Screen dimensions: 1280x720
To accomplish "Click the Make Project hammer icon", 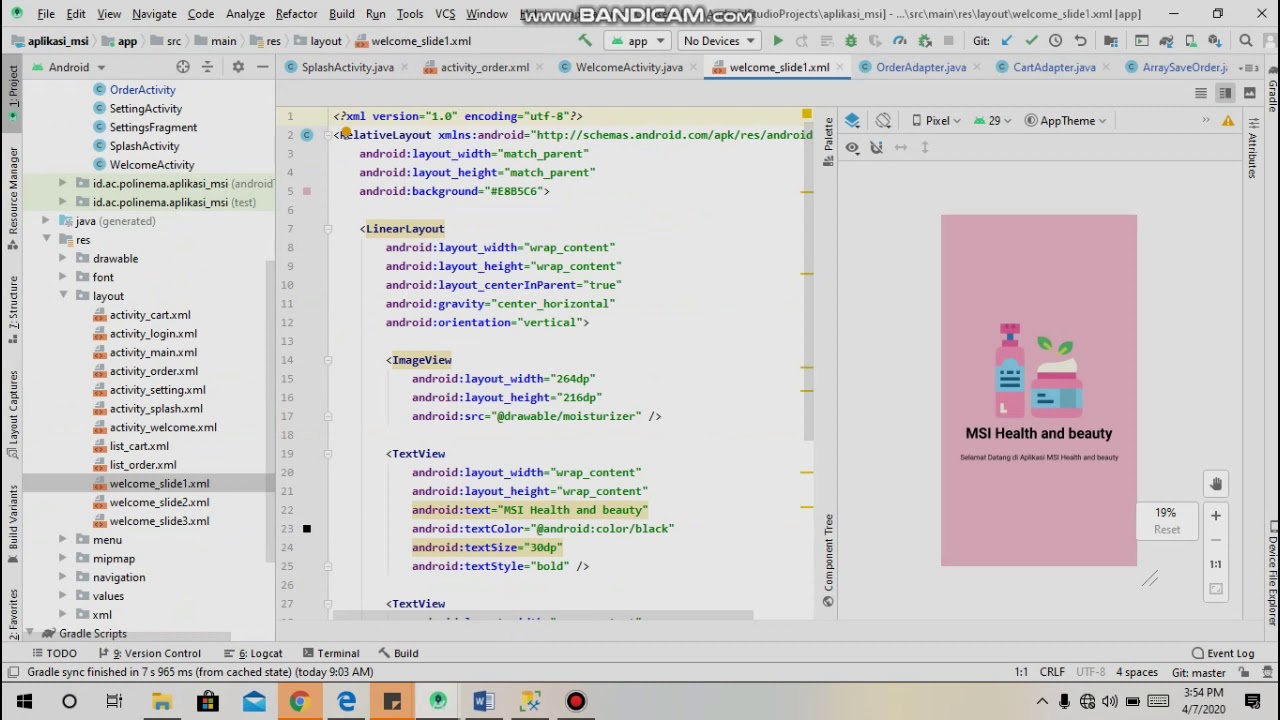I will point(585,41).
